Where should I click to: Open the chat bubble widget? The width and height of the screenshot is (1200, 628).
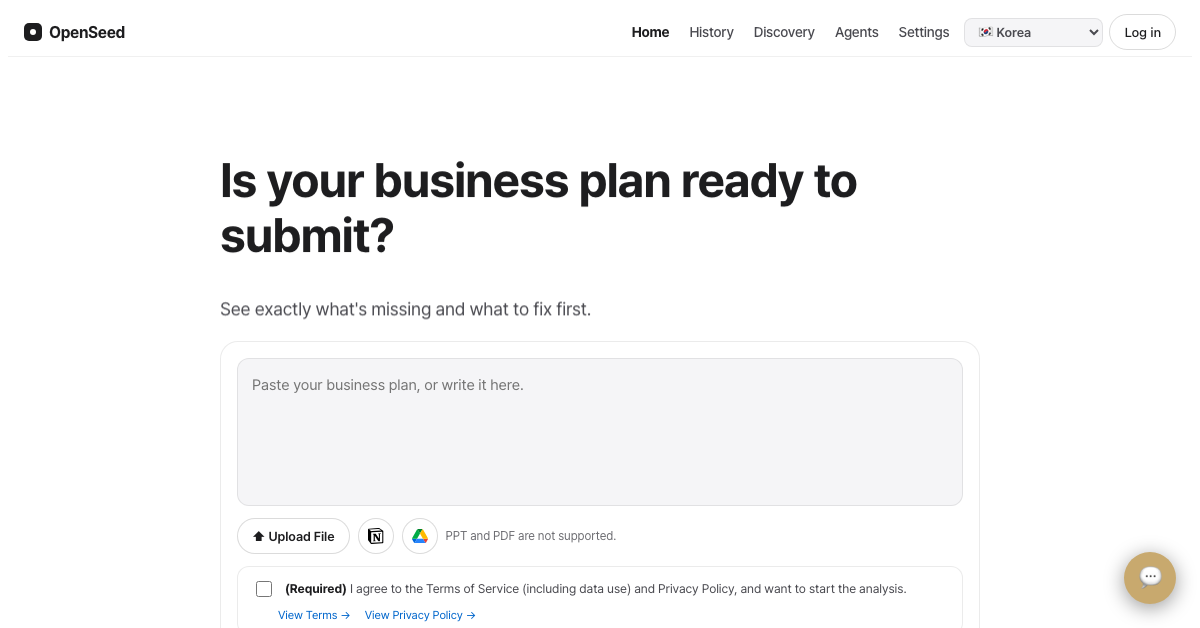click(x=1150, y=578)
